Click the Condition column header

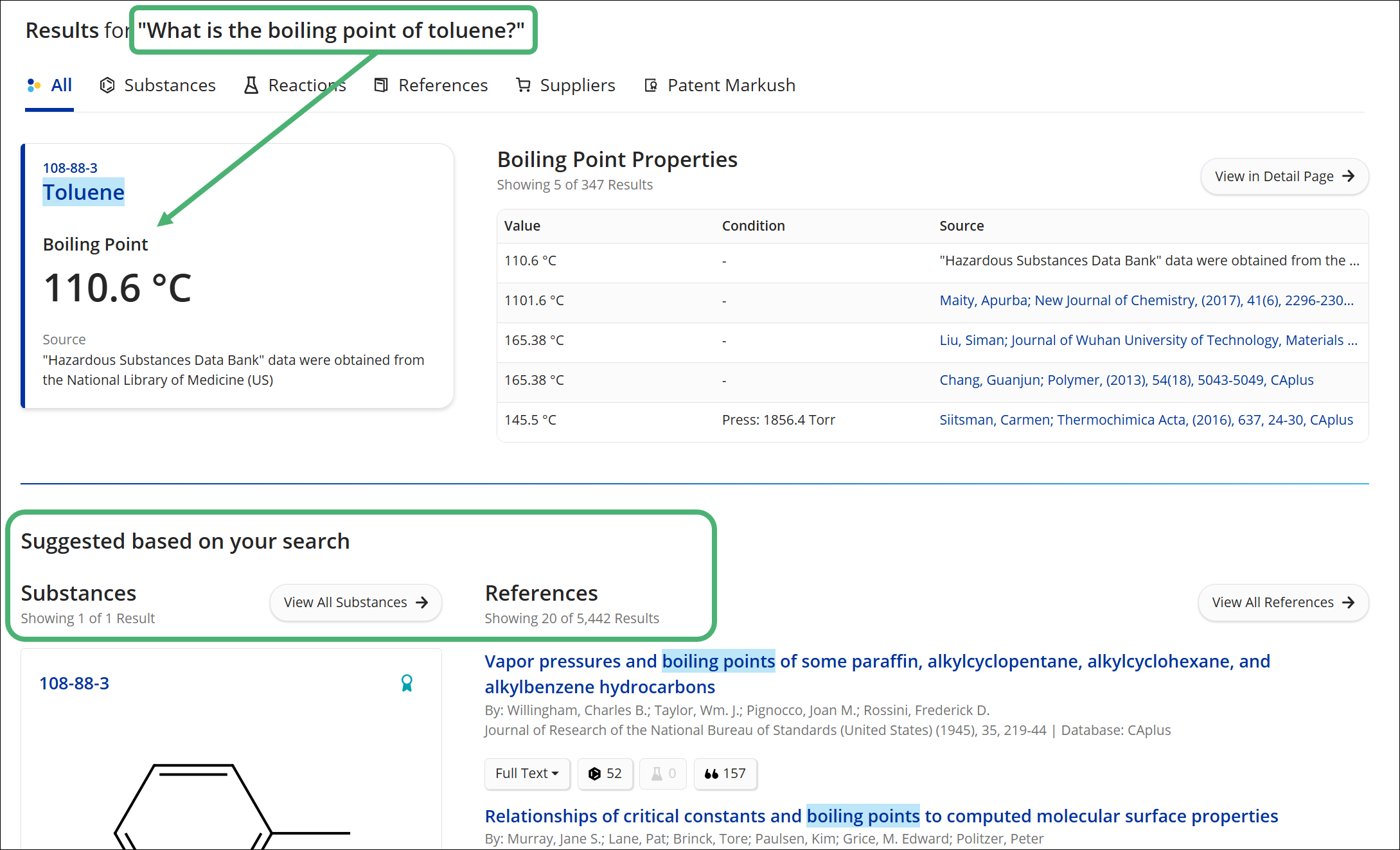(x=753, y=226)
